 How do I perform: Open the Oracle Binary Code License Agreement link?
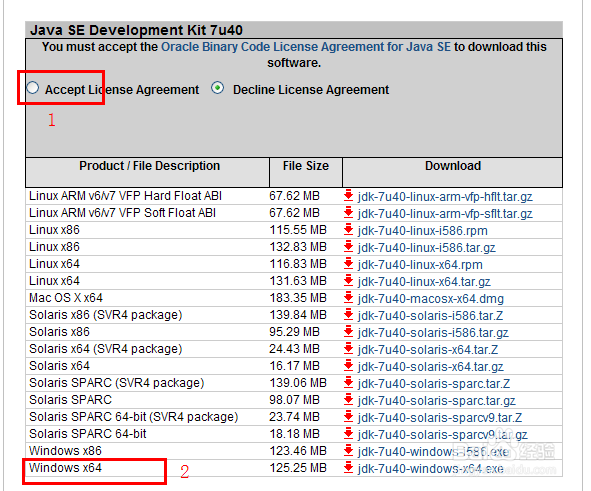click(306, 47)
